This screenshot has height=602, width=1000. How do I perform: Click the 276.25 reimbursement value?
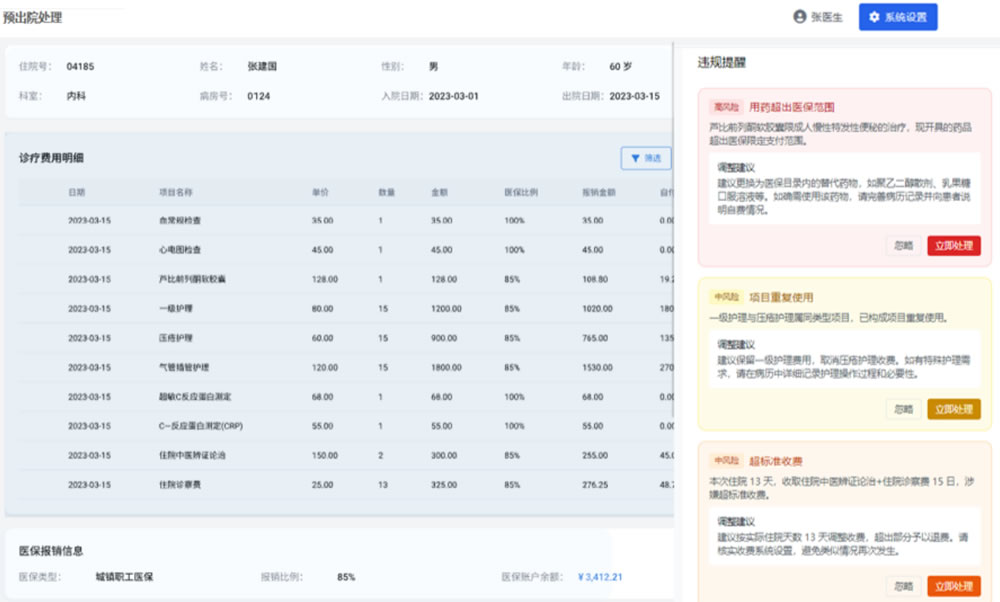pos(595,485)
